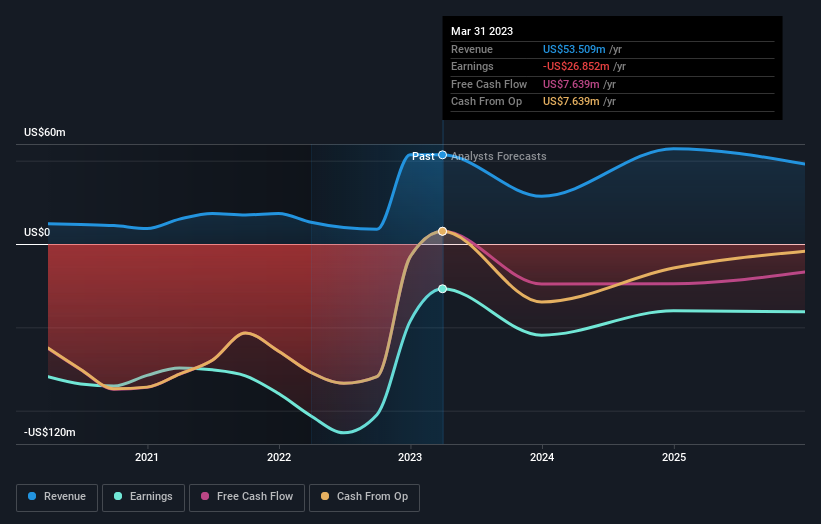This screenshot has height=524, width=821.
Task: Click the US$53.509m revenue value
Action: pyautogui.click(x=574, y=49)
